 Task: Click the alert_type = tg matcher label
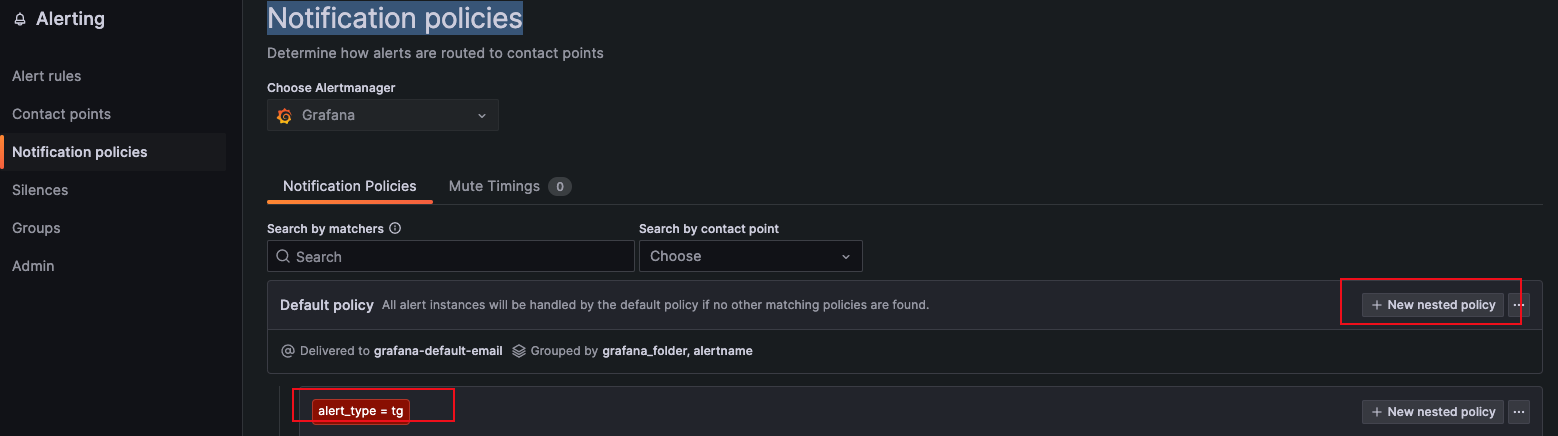pyautogui.click(x=361, y=411)
